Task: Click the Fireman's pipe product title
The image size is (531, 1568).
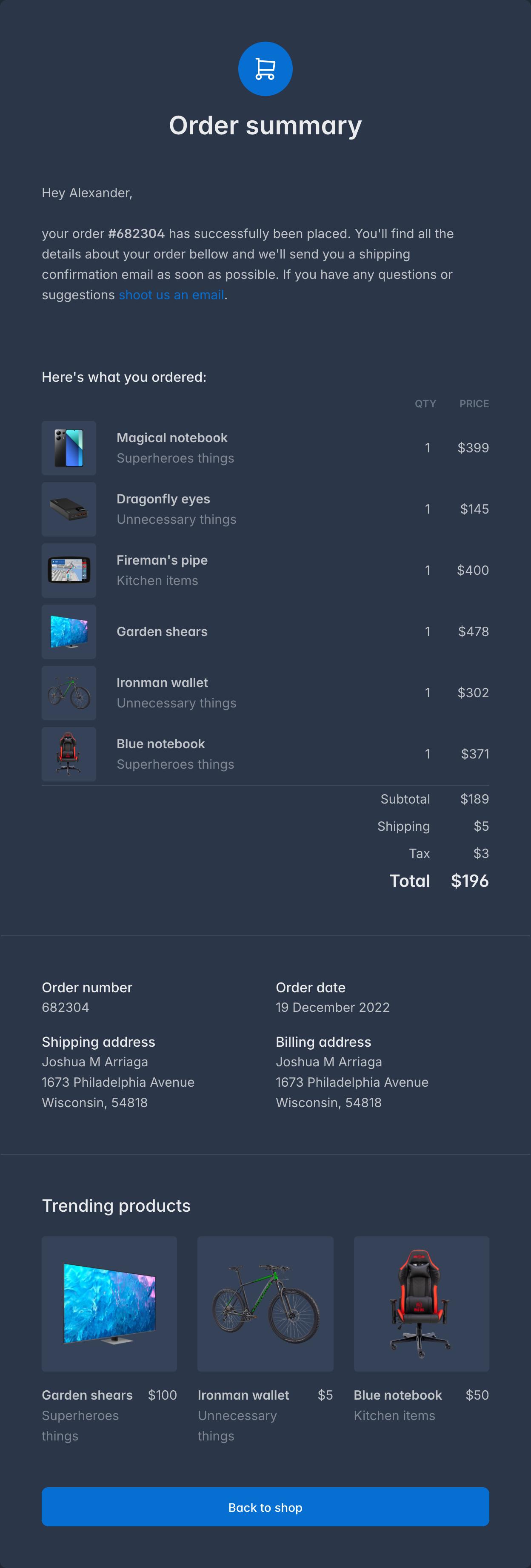Action: click(162, 560)
